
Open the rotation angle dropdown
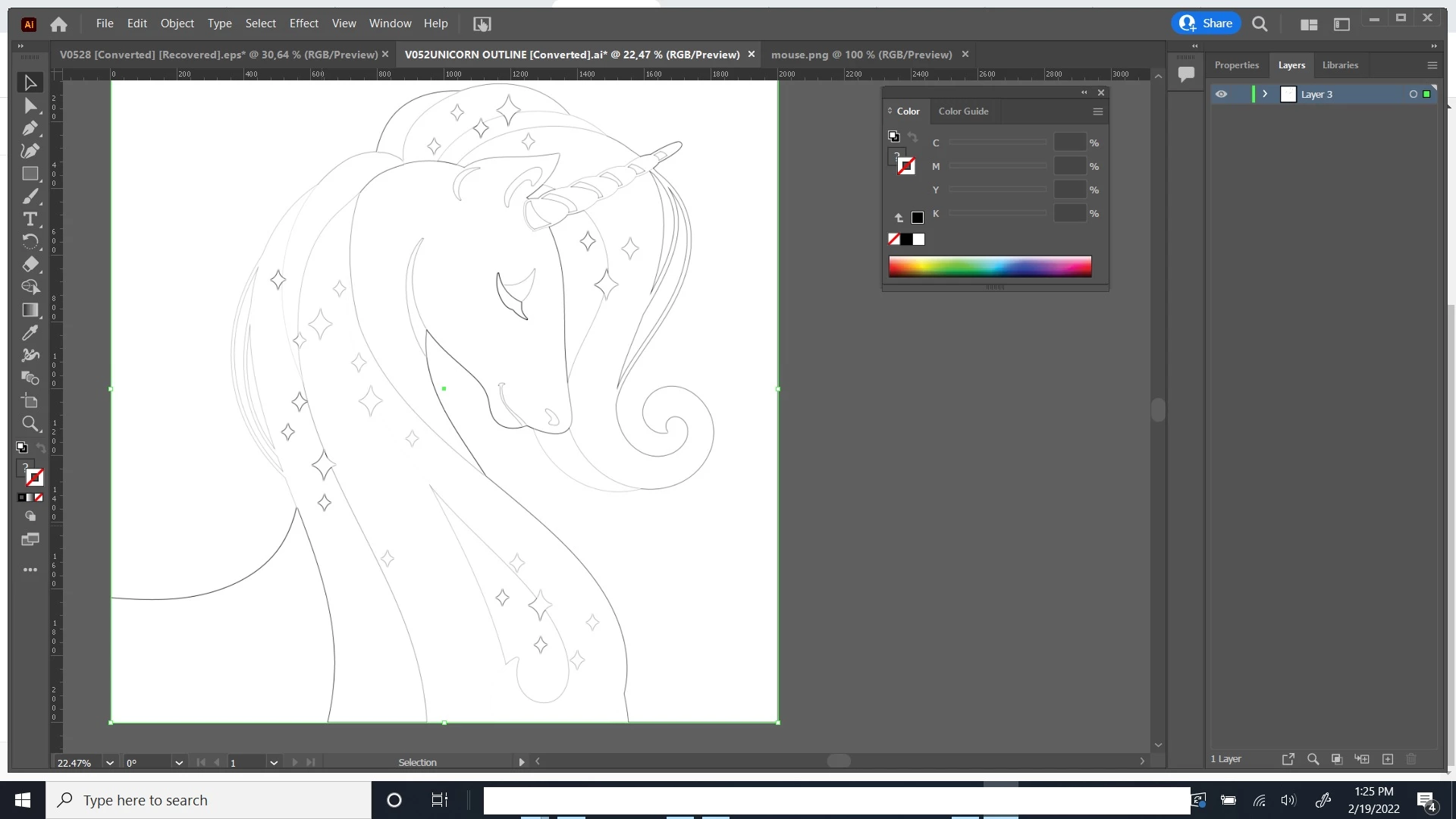pos(179,763)
